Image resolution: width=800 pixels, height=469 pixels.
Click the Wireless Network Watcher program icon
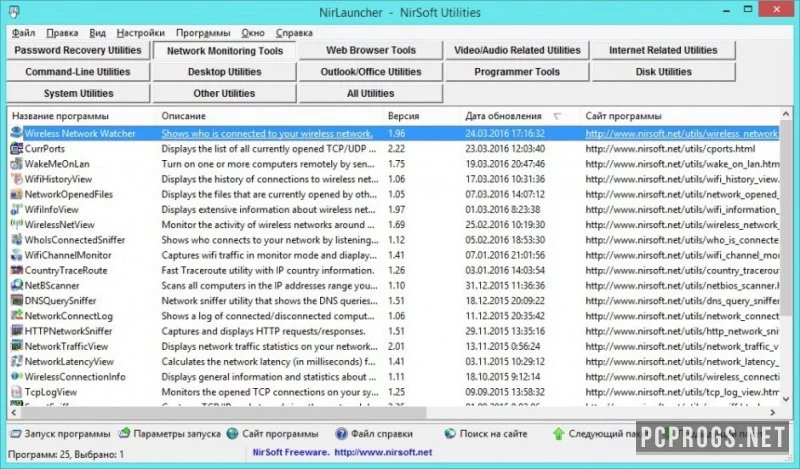click(x=16, y=133)
